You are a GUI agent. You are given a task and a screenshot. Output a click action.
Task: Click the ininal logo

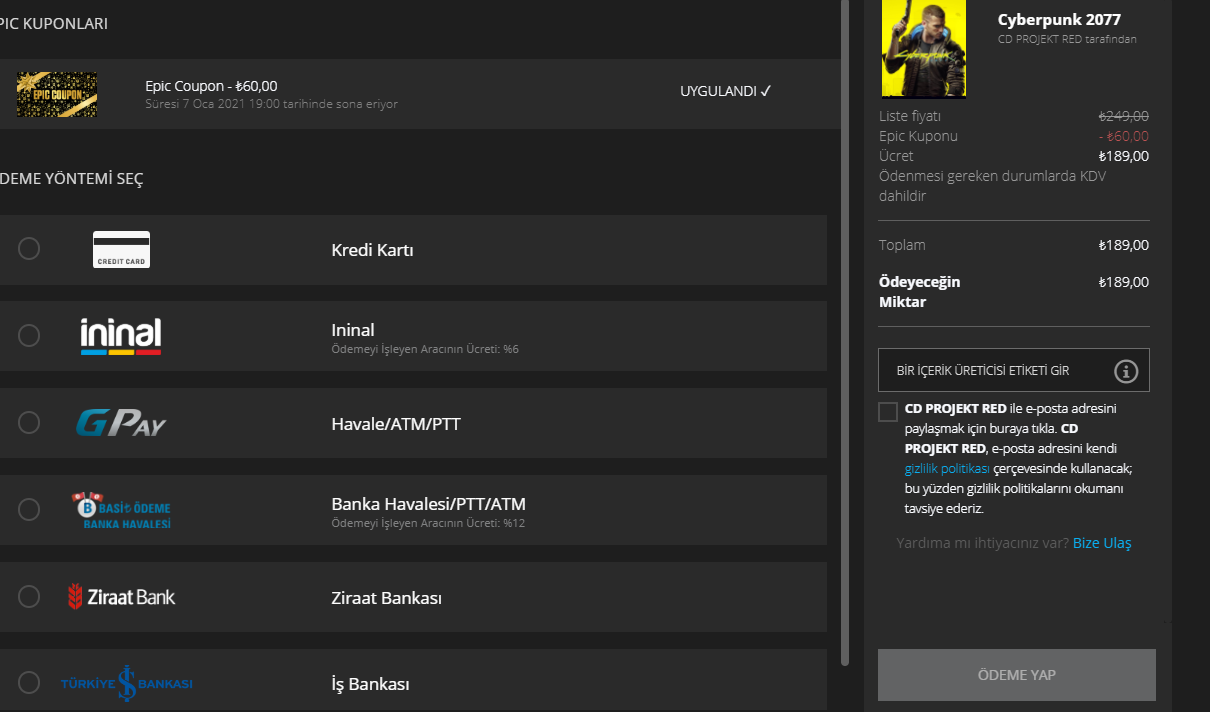tap(121, 336)
